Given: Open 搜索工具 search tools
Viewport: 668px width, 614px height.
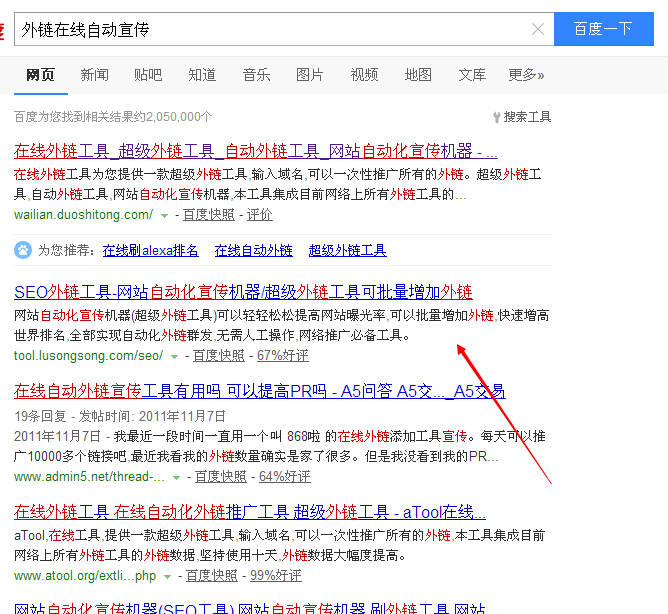Looking at the screenshot, I should pyautogui.click(x=527, y=117).
